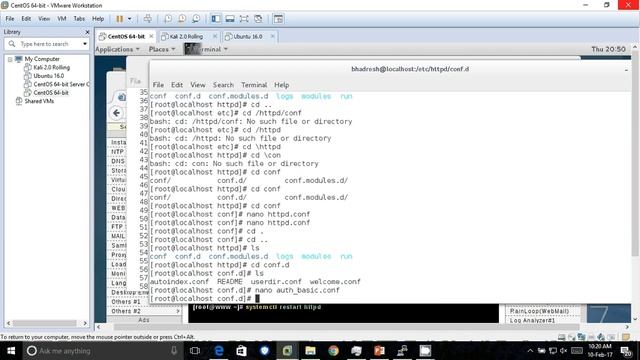Click the VMware suspend/pause VM button
The image size is (640, 360).
pyautogui.click(x=120, y=19)
